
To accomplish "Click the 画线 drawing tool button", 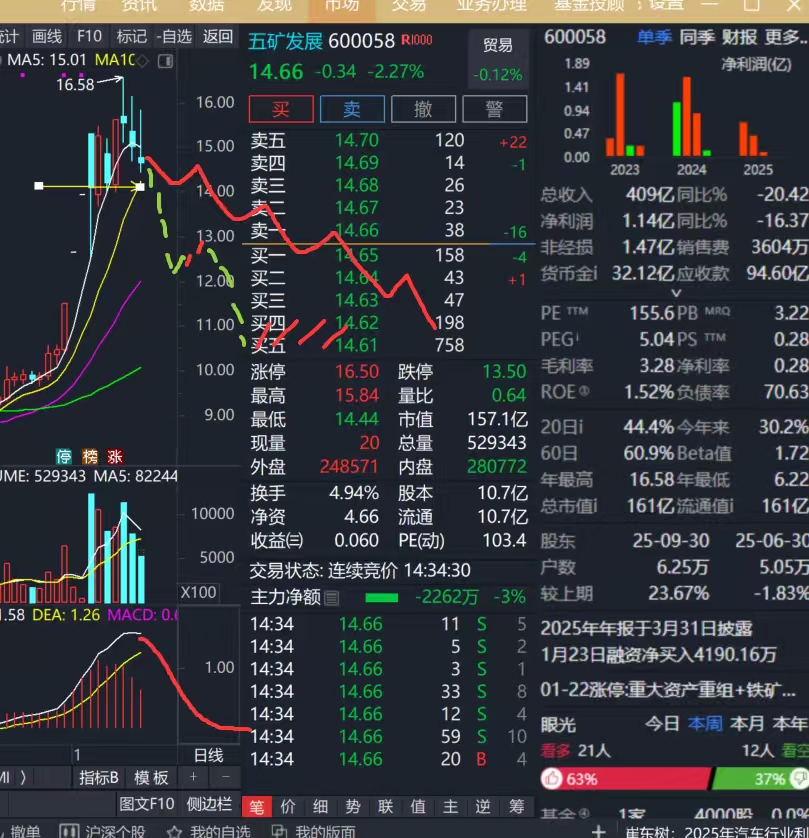I will click(47, 36).
